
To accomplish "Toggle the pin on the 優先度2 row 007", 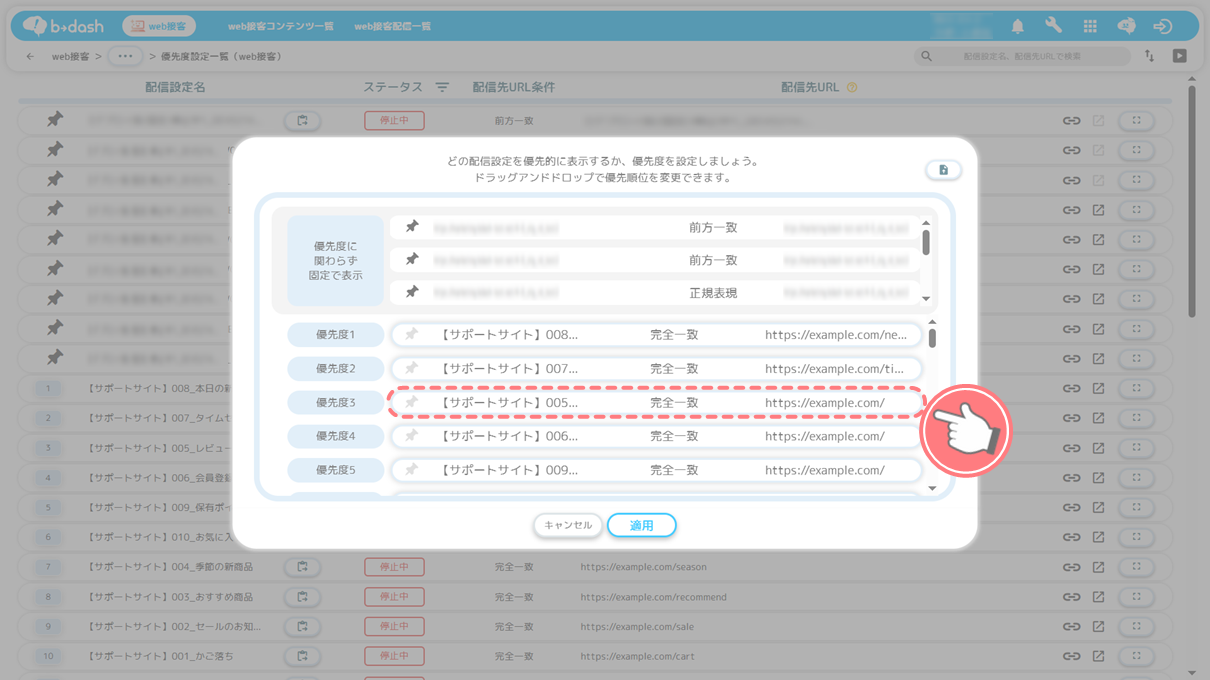I will click(x=411, y=369).
